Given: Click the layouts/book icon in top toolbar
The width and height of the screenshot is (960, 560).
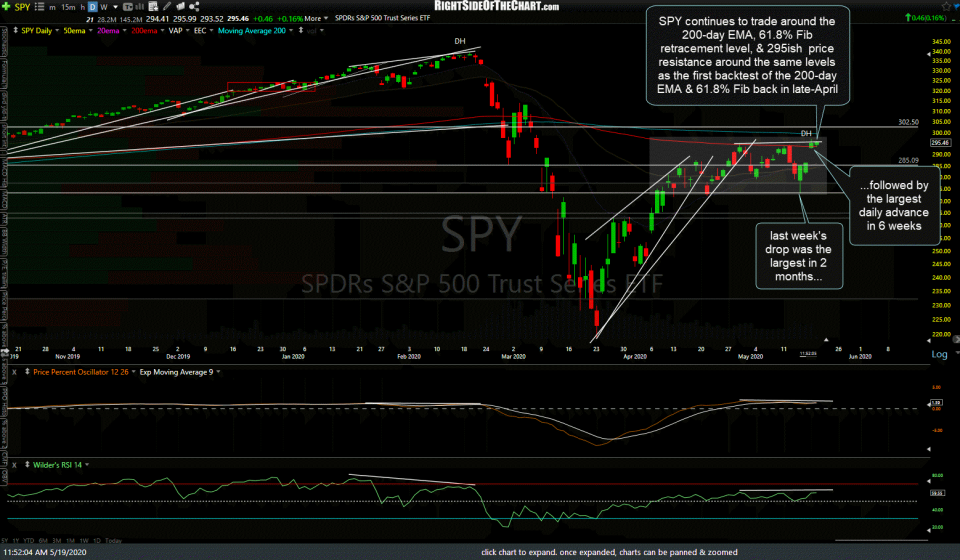Looking at the screenshot, I should [181, 7].
